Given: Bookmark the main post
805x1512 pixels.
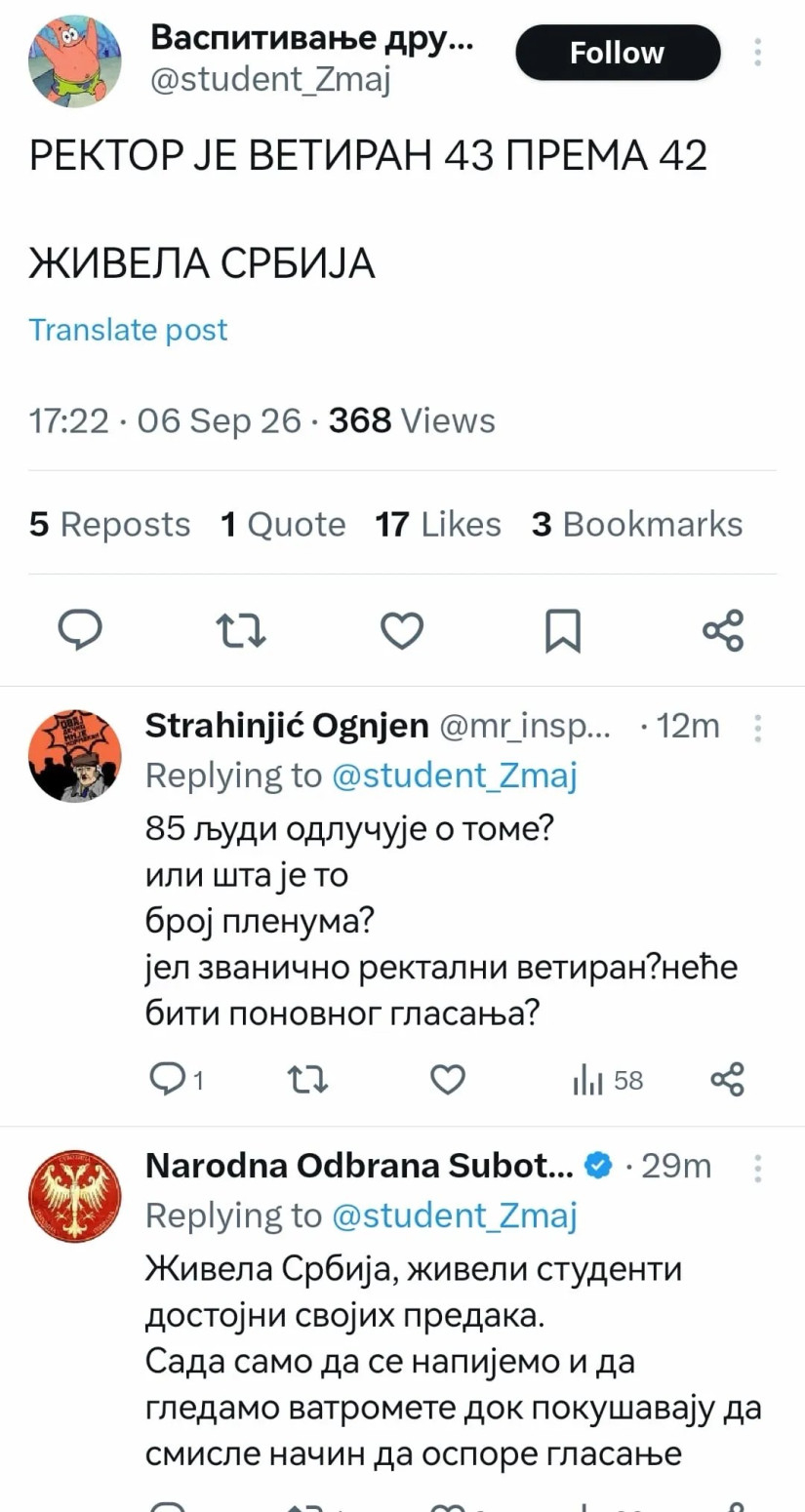Looking at the screenshot, I should coord(563,631).
